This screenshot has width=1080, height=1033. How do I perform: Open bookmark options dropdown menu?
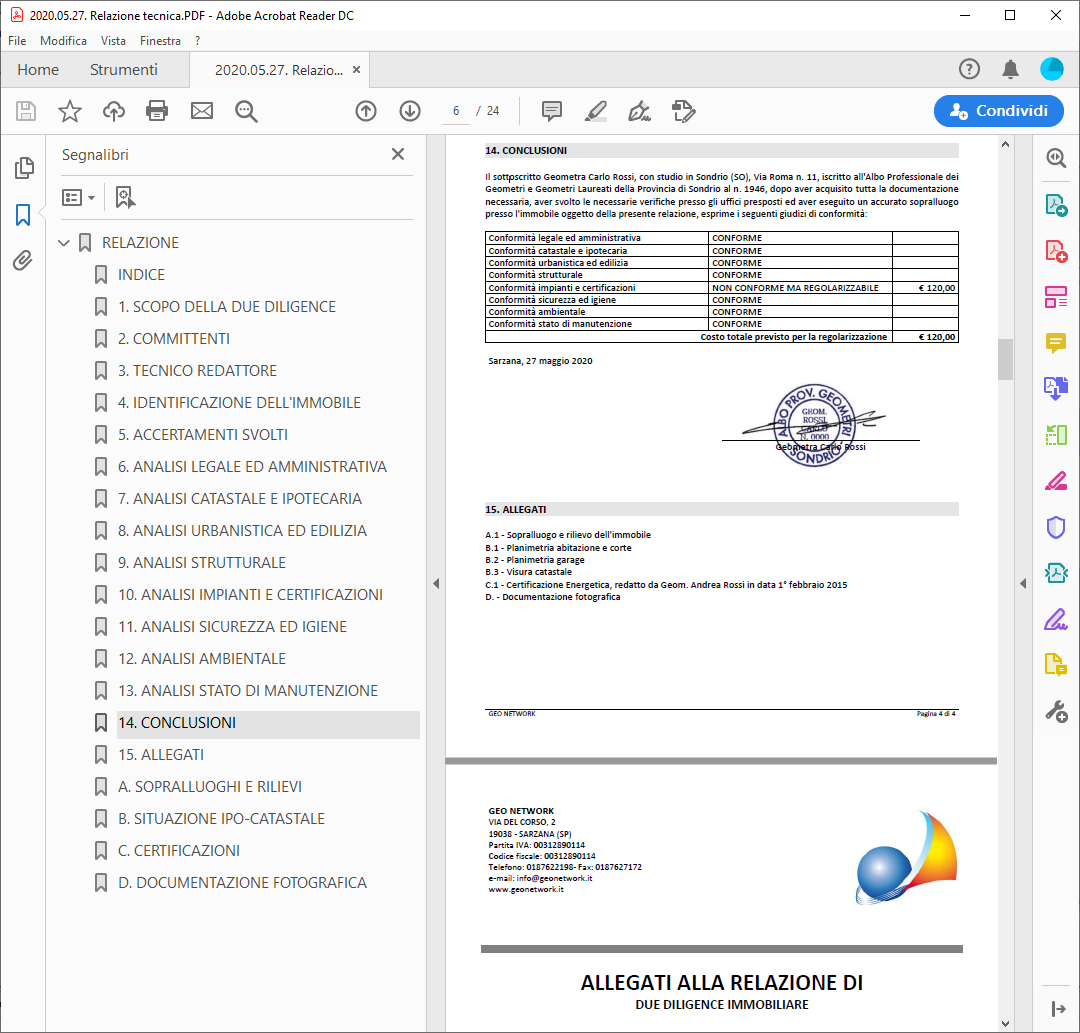pyautogui.click(x=79, y=197)
